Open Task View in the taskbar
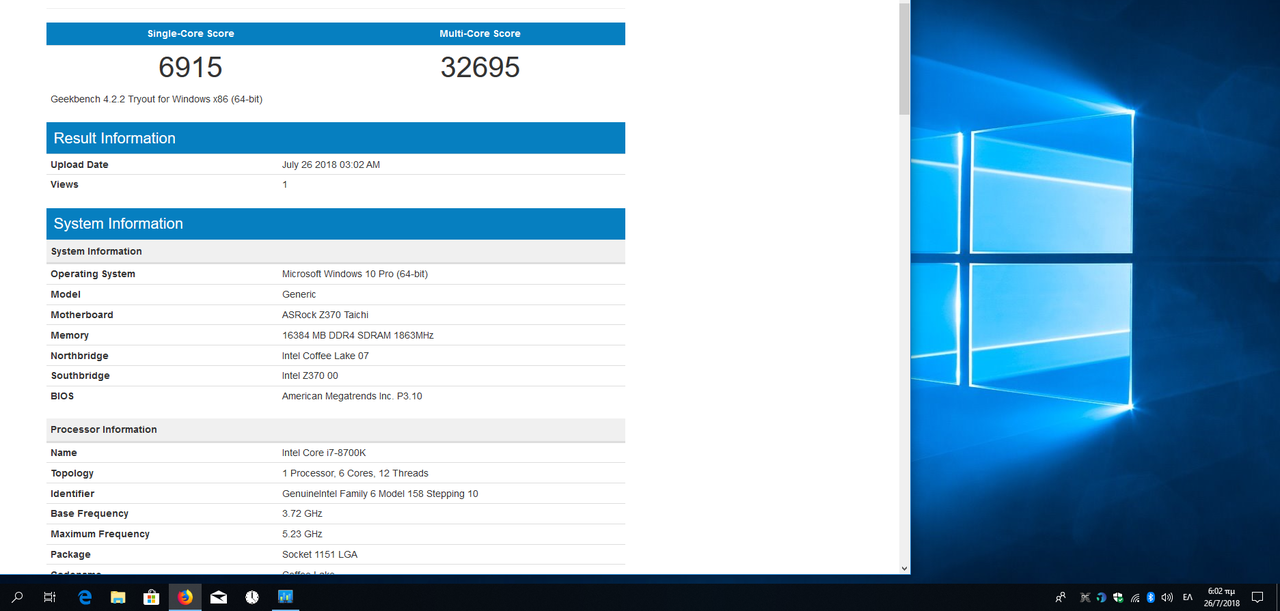The height and width of the screenshot is (611, 1280). pyautogui.click(x=50, y=597)
